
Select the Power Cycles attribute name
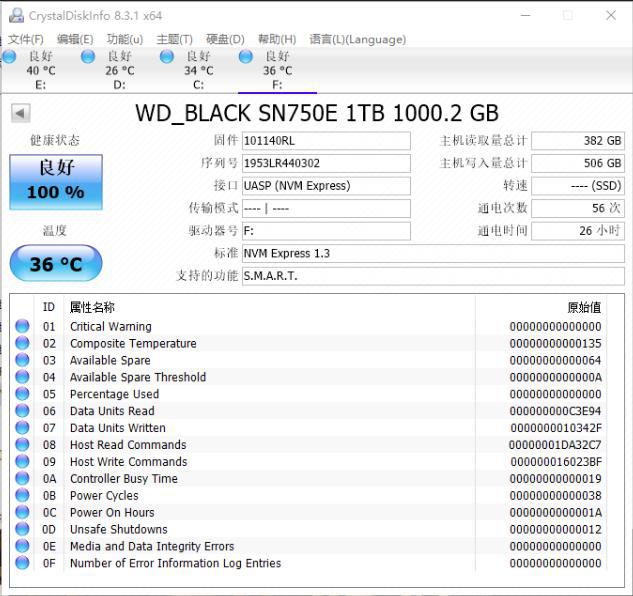(104, 496)
